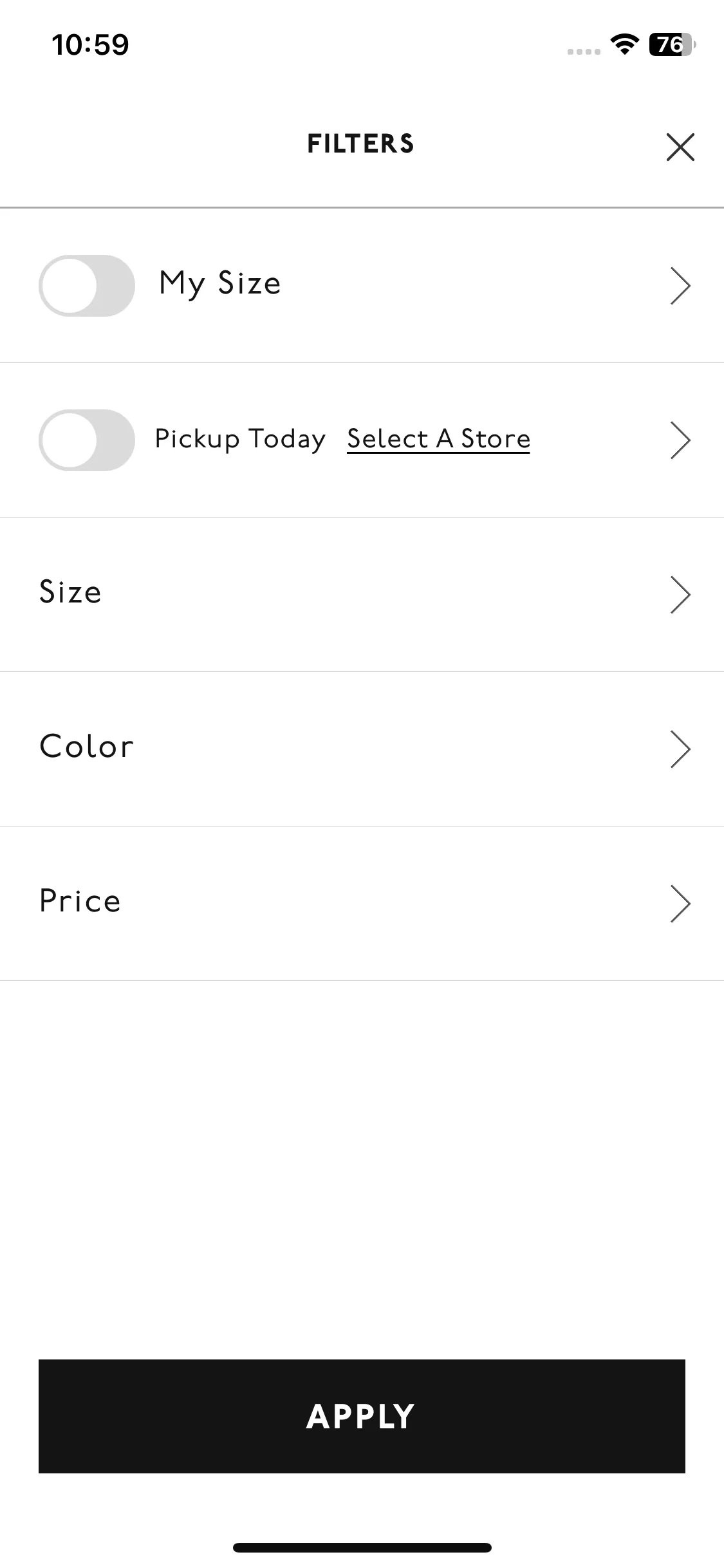This screenshot has width=724, height=1568.
Task: Open the Price filter row
Action: pos(362,904)
